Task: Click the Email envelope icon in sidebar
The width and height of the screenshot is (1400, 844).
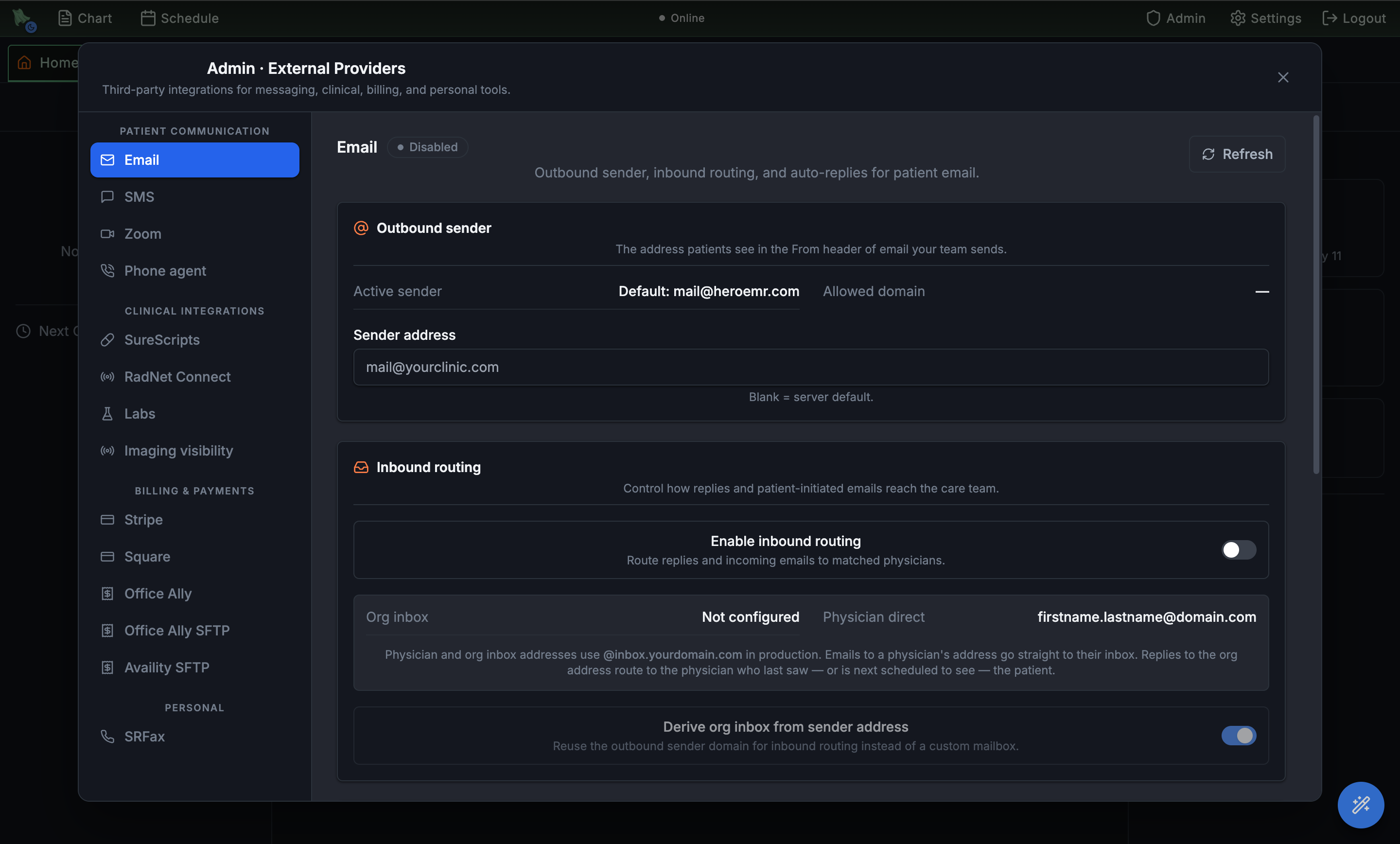Action: 107,159
